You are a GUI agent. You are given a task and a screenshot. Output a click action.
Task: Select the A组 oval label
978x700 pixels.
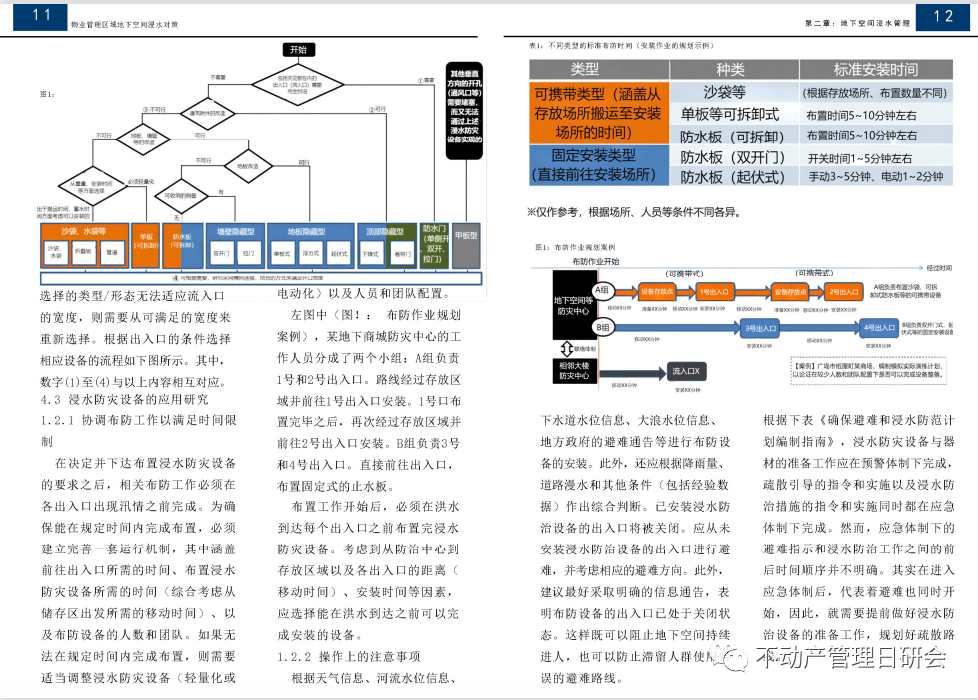pyautogui.click(x=602, y=289)
